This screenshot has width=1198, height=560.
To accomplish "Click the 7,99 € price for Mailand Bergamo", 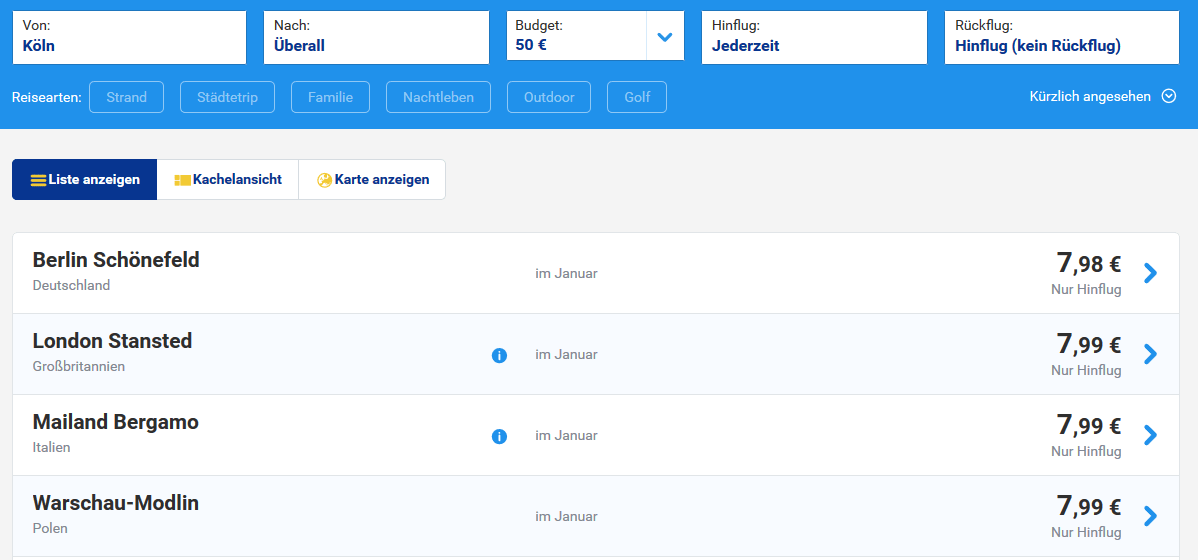I will (x=1089, y=426).
